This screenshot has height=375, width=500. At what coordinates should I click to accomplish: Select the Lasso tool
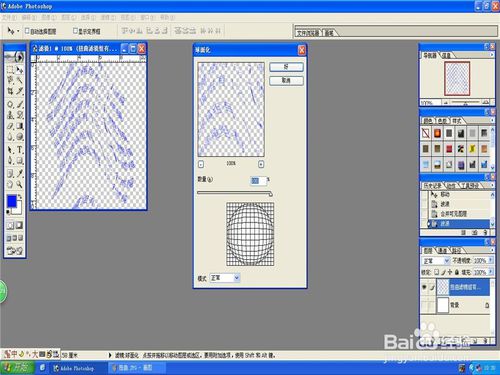coord(10,80)
